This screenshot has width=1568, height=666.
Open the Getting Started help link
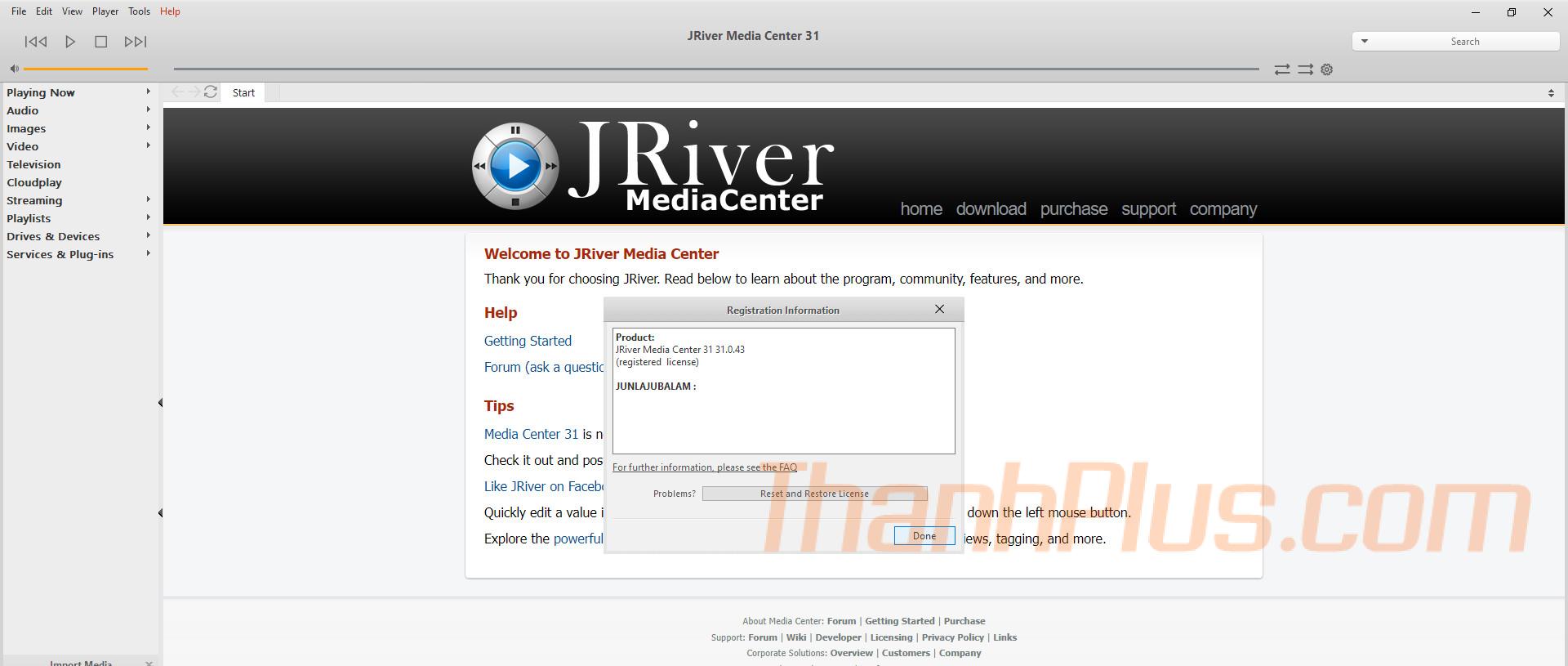(x=528, y=341)
